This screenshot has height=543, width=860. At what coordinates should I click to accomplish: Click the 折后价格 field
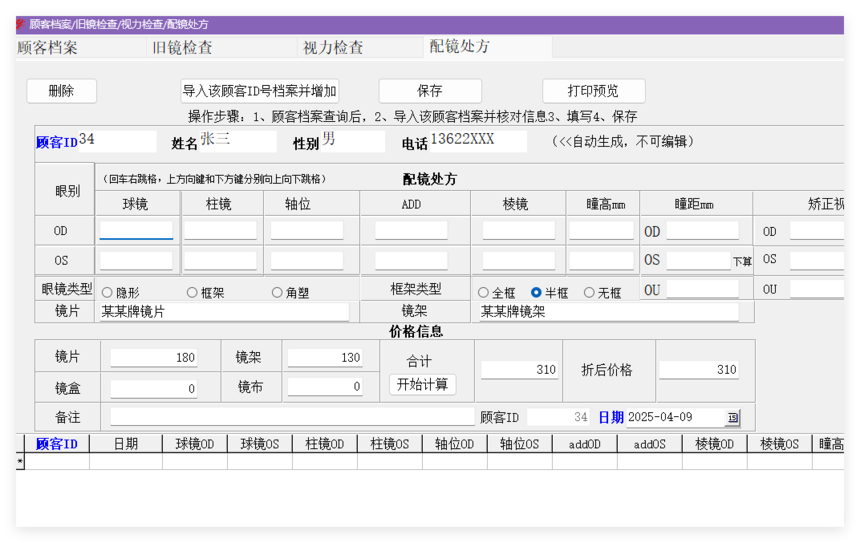point(699,370)
